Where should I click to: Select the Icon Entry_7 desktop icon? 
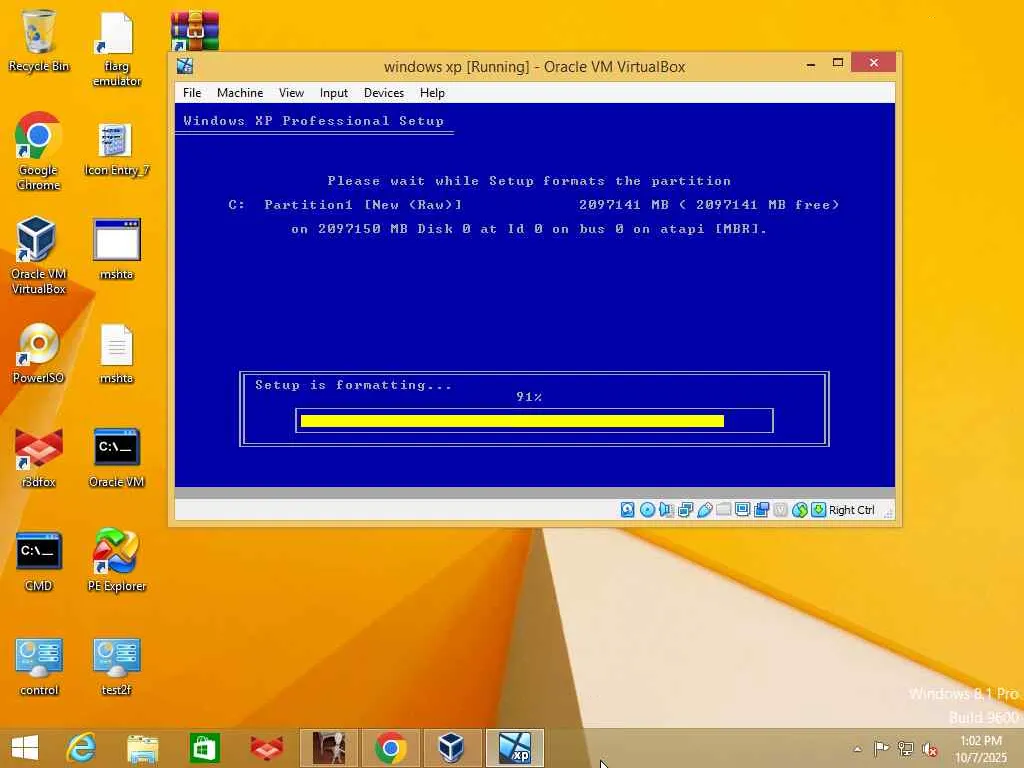[117, 150]
